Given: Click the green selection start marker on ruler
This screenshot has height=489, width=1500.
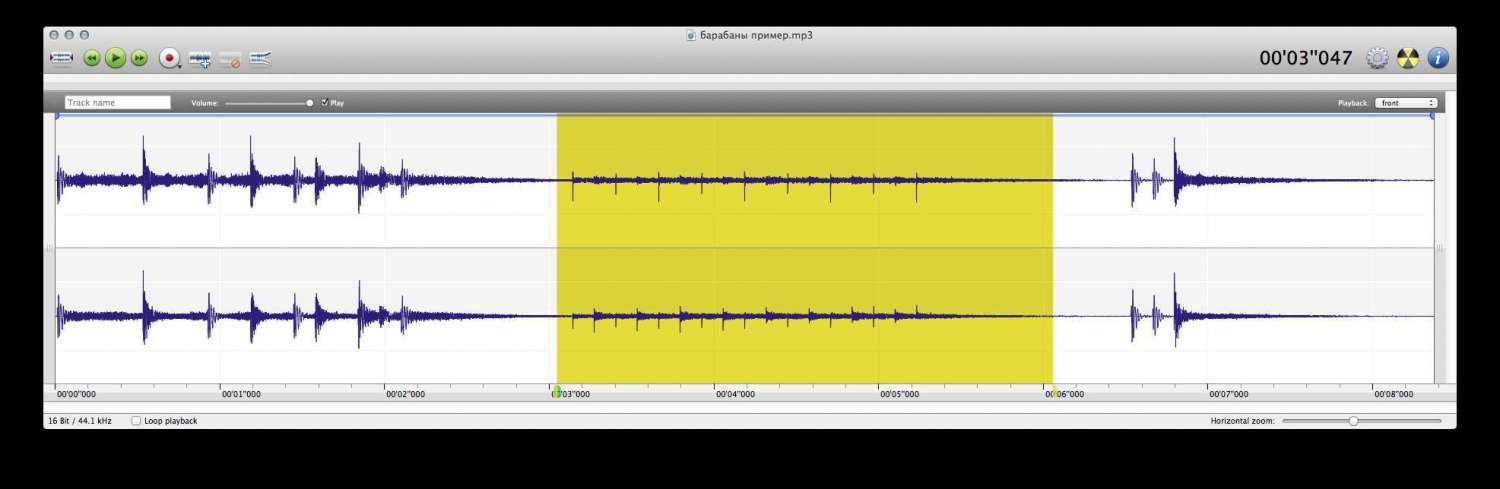Looking at the screenshot, I should tap(557, 391).
